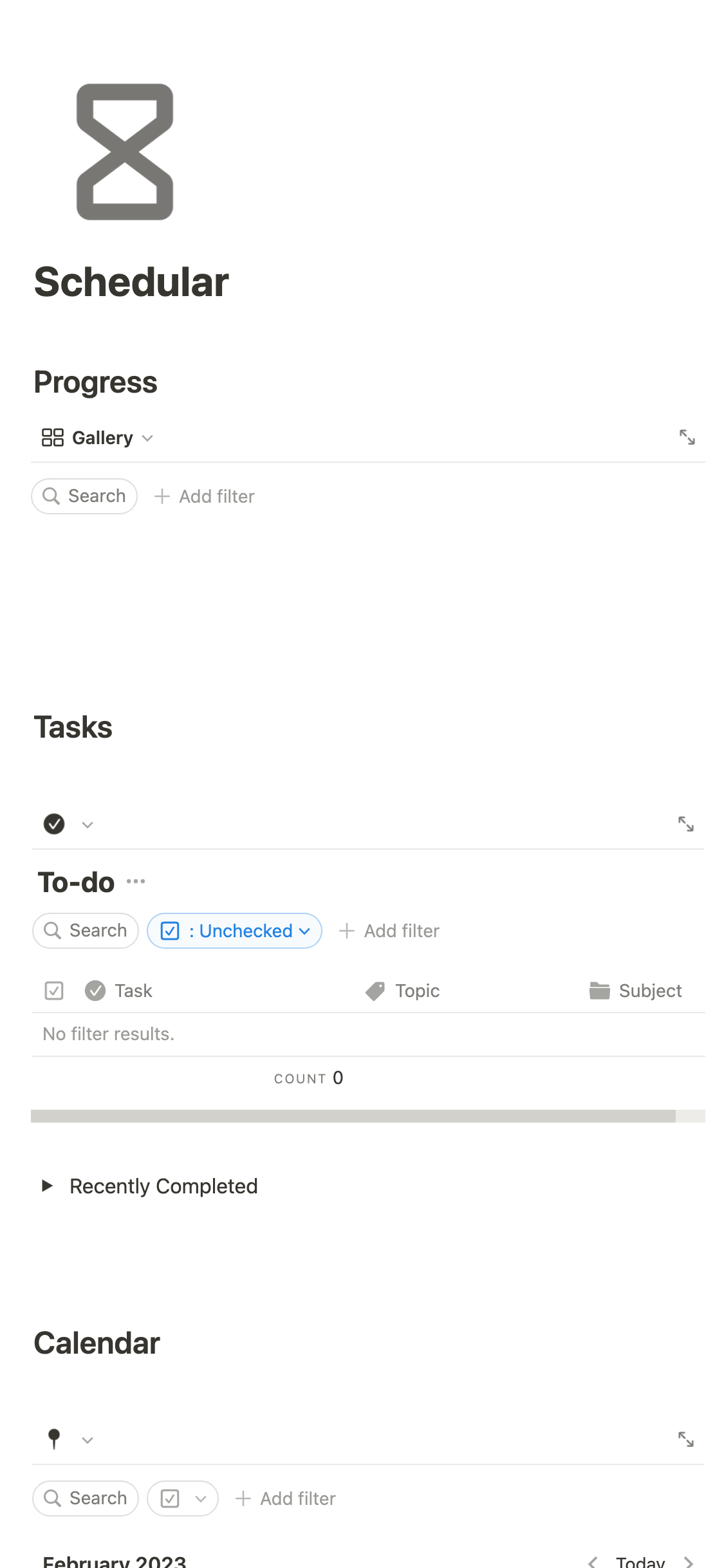Add a filter to Progress gallery
Image resolution: width=724 pixels, height=1568 pixels.
pyautogui.click(x=205, y=496)
